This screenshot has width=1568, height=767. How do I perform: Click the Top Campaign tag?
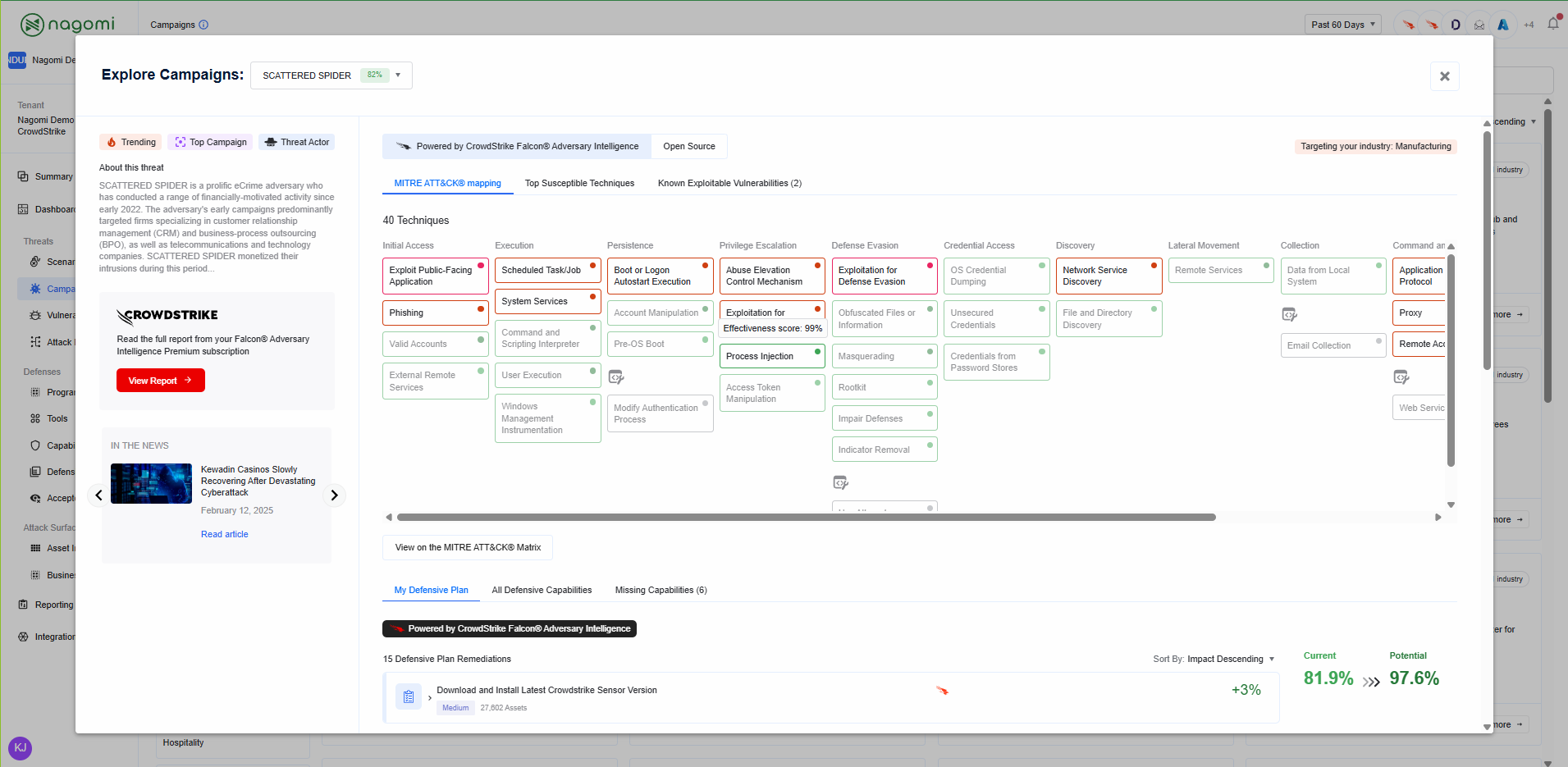click(210, 142)
